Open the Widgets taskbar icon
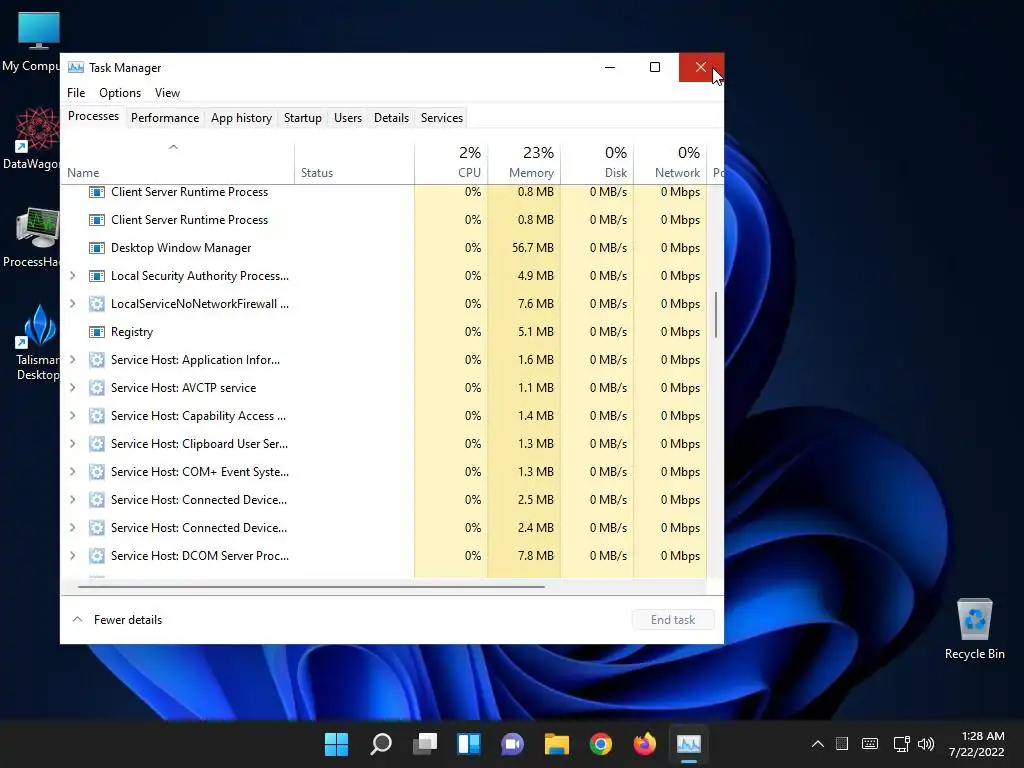 (469, 744)
